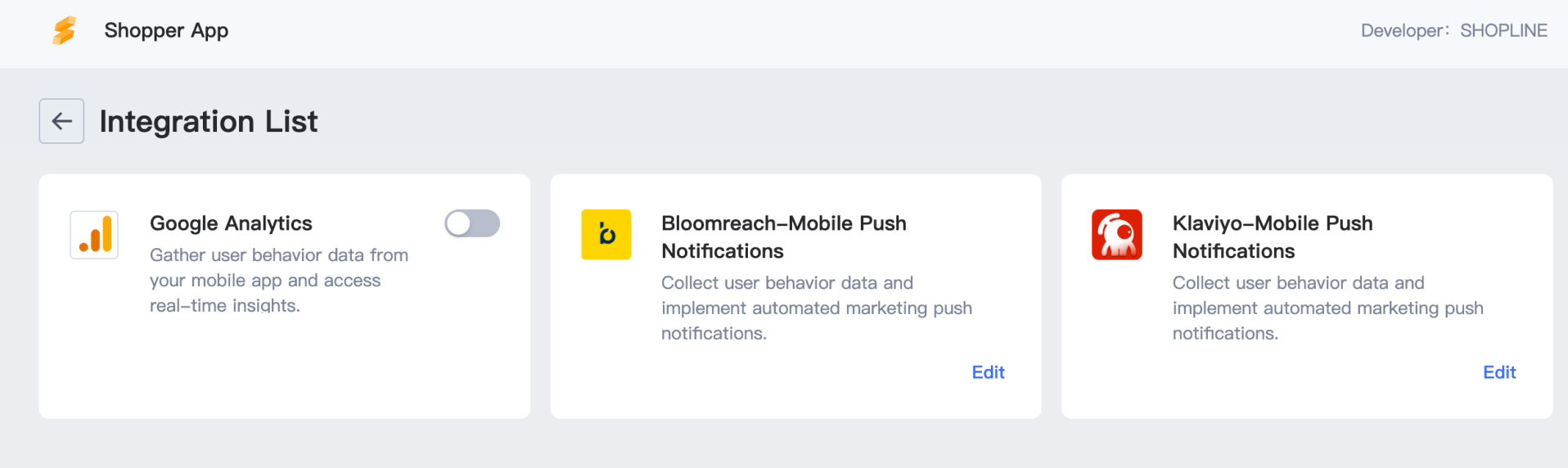Click empty area below Google Analytics description
1568x468 pixels.
click(278, 368)
